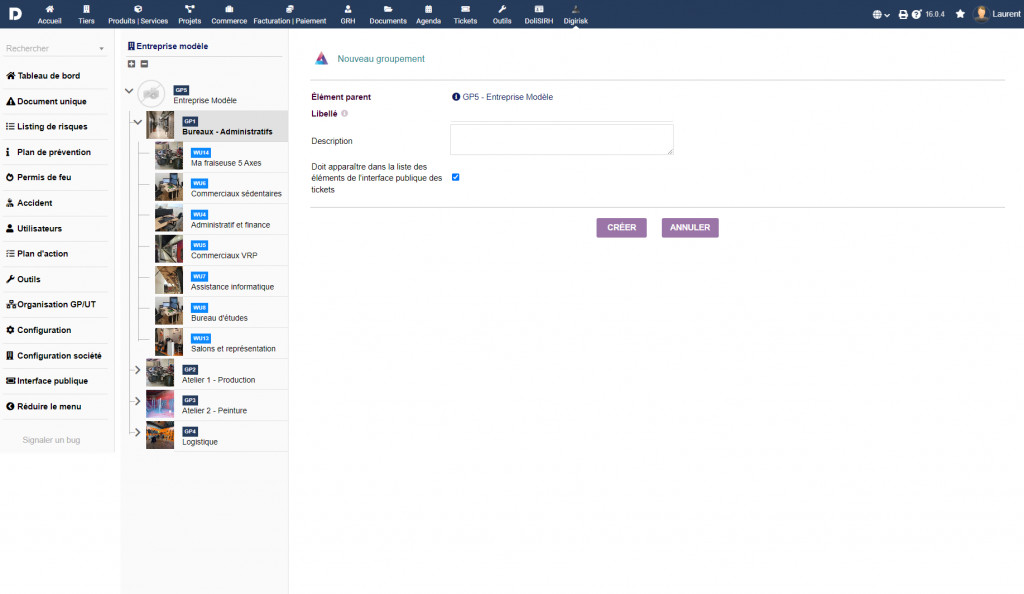Click Signaler un bug link
The image size is (1024, 594).
tap(51, 440)
